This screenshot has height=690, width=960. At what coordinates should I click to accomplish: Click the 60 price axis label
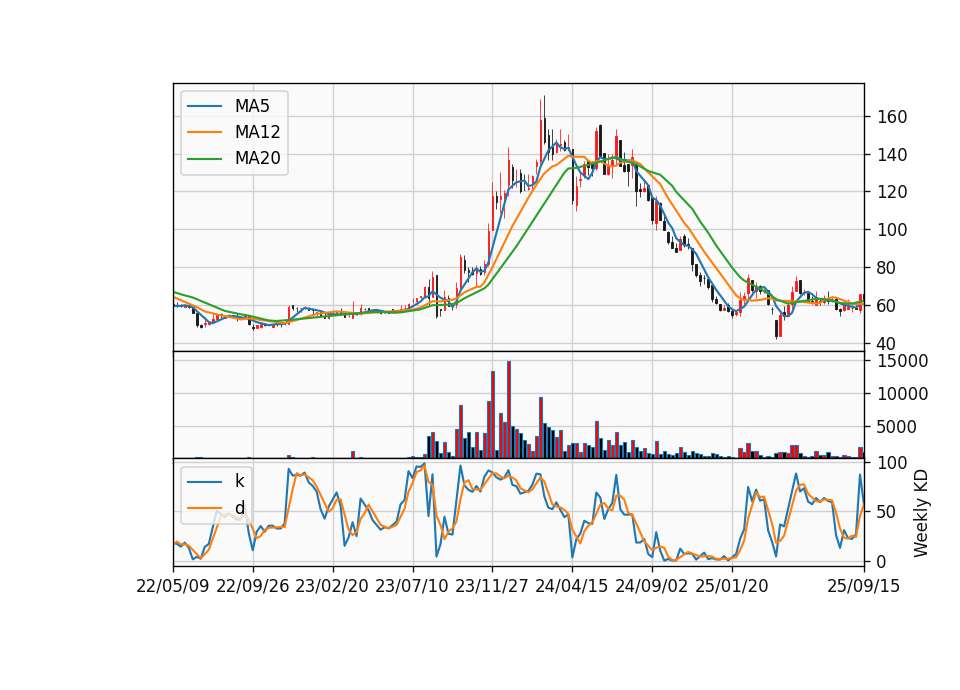click(x=887, y=306)
